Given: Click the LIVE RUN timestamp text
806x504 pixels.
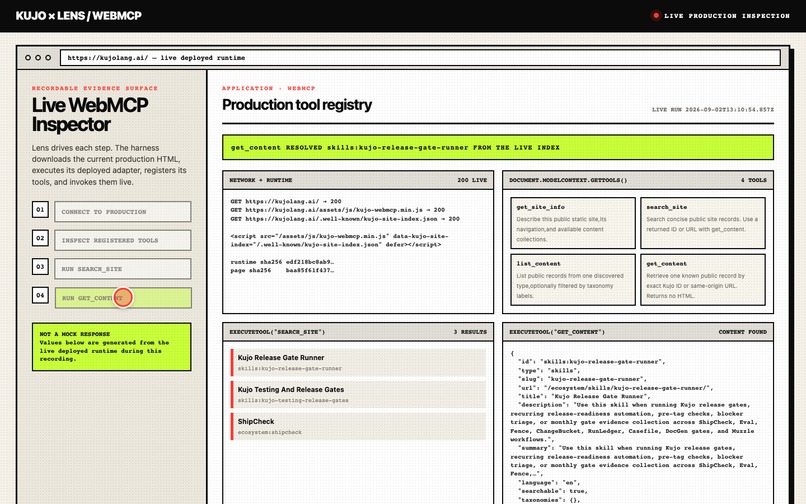Looking at the screenshot, I should pyautogui.click(x=712, y=110).
